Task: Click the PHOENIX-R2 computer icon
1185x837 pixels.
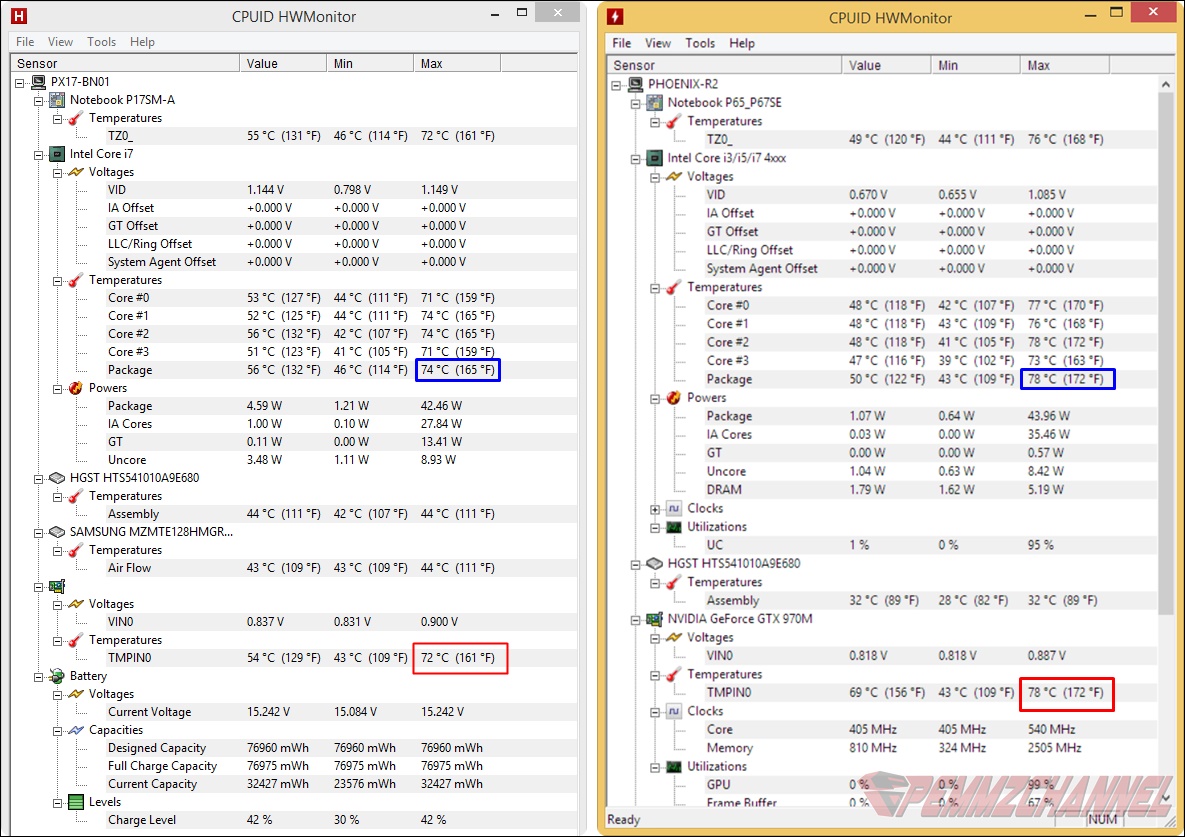Action: click(636, 85)
